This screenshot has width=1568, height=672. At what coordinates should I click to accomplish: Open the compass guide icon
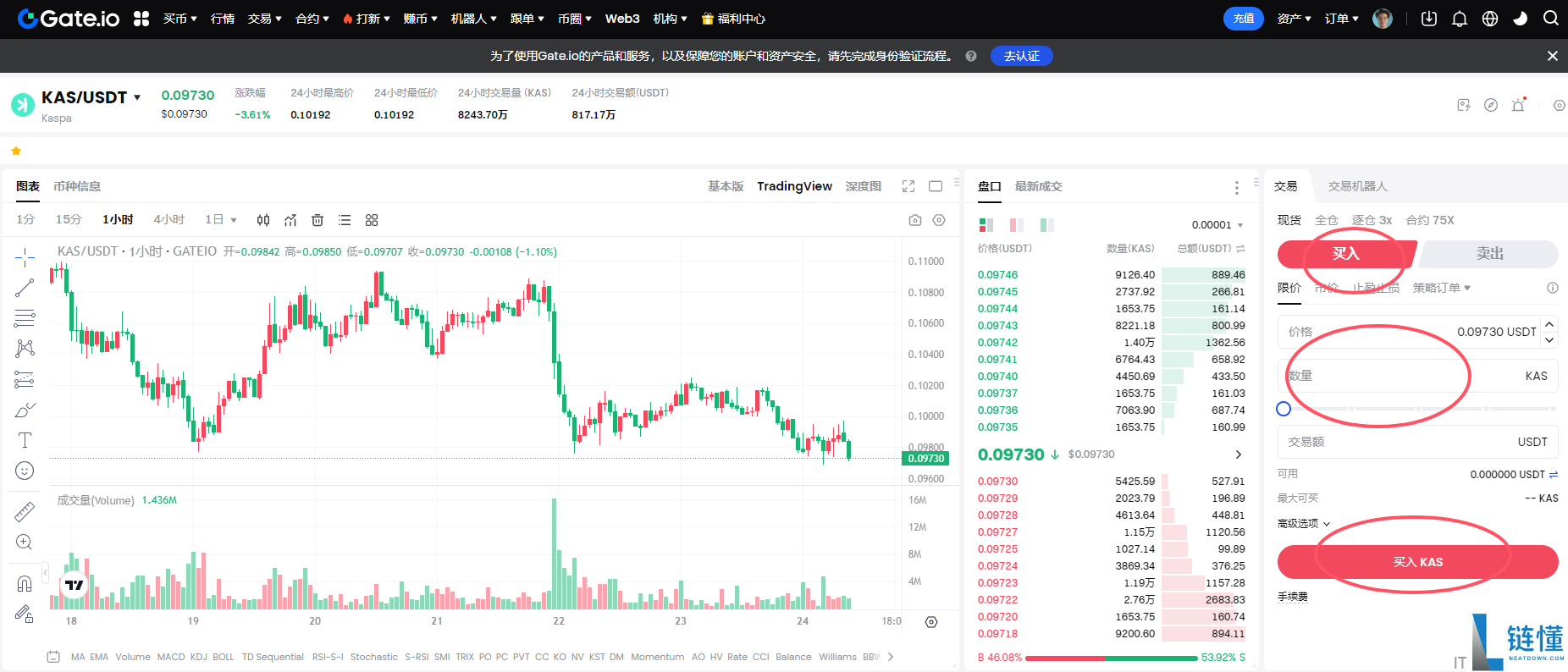point(1491,105)
